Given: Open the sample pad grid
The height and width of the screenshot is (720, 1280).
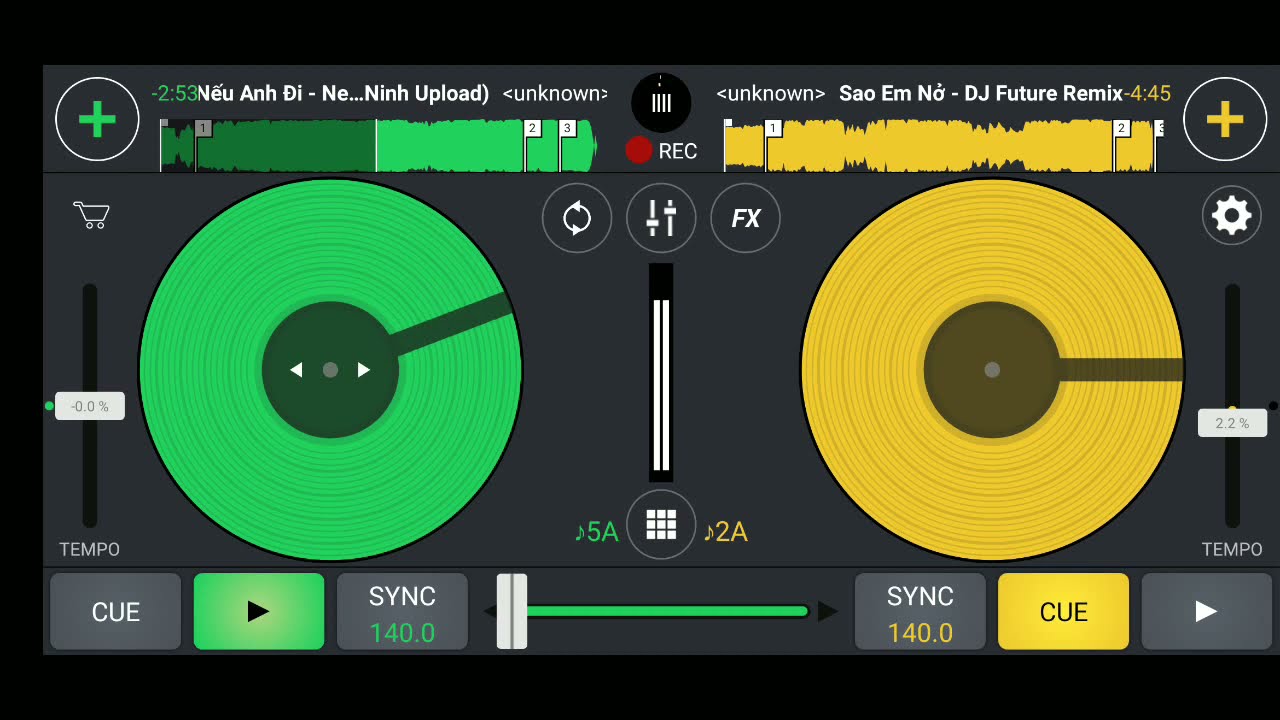Looking at the screenshot, I should [661, 524].
